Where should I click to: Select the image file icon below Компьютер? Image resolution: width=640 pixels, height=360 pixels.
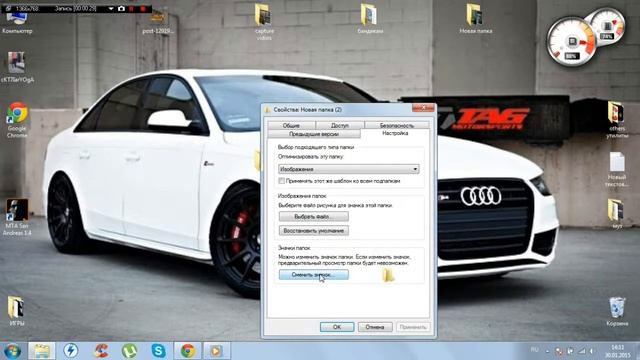[17, 68]
